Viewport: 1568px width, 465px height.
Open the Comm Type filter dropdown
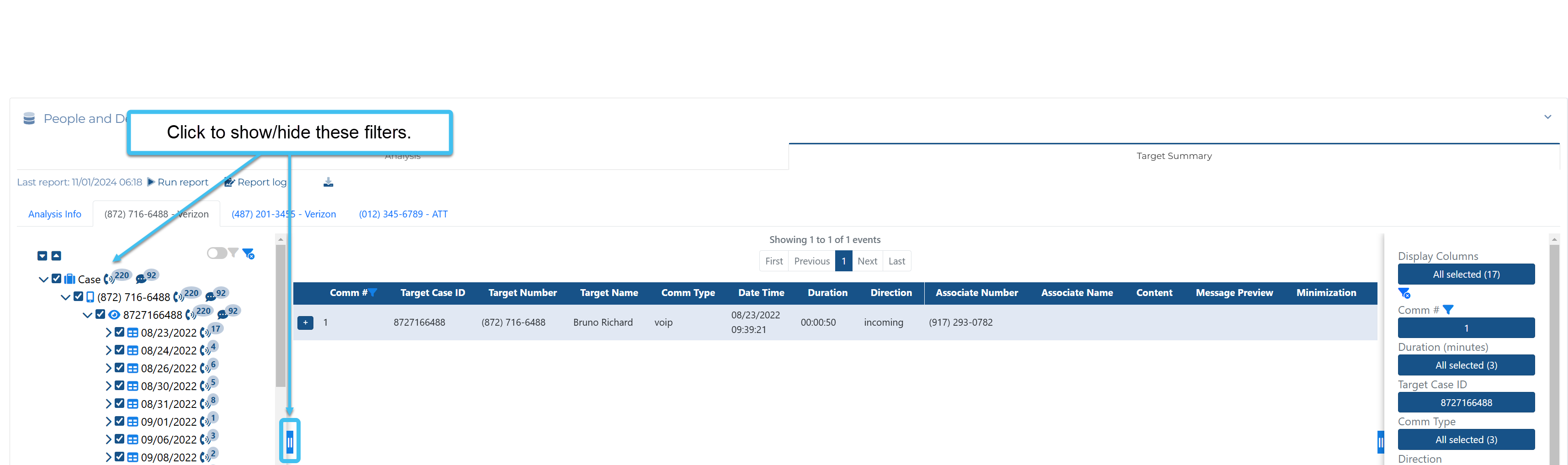click(1466, 439)
